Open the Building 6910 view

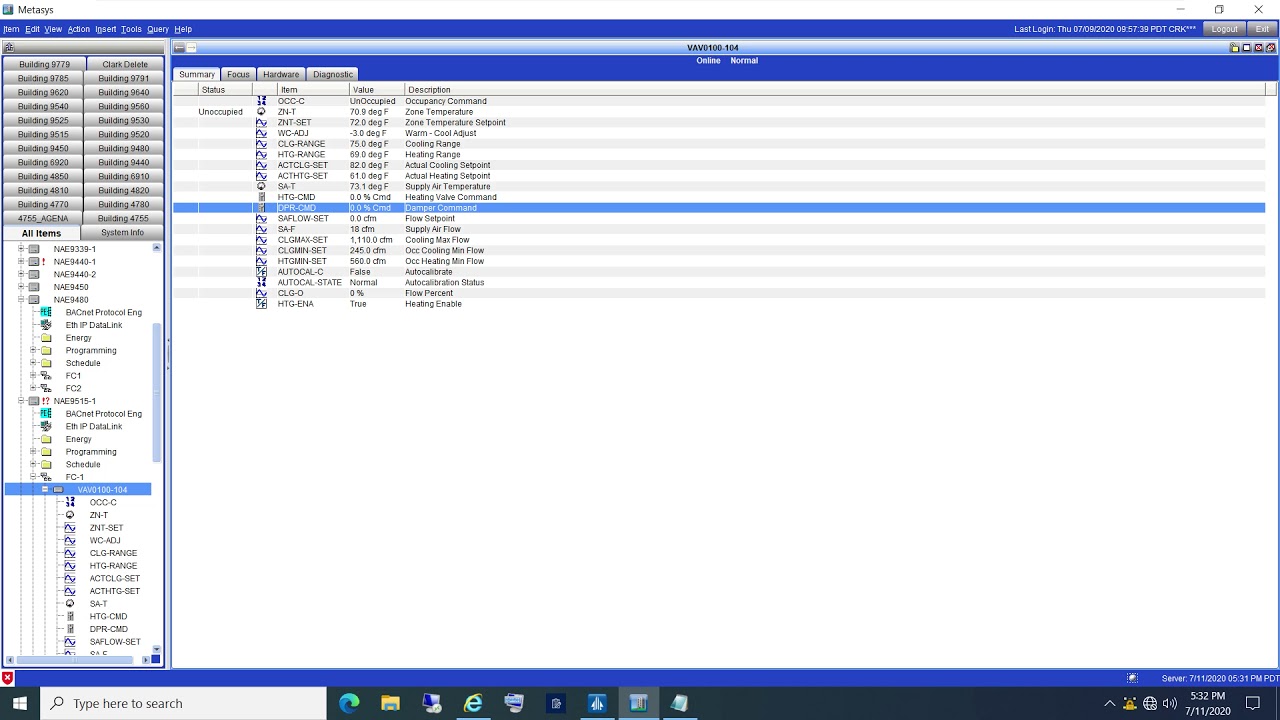(x=124, y=176)
